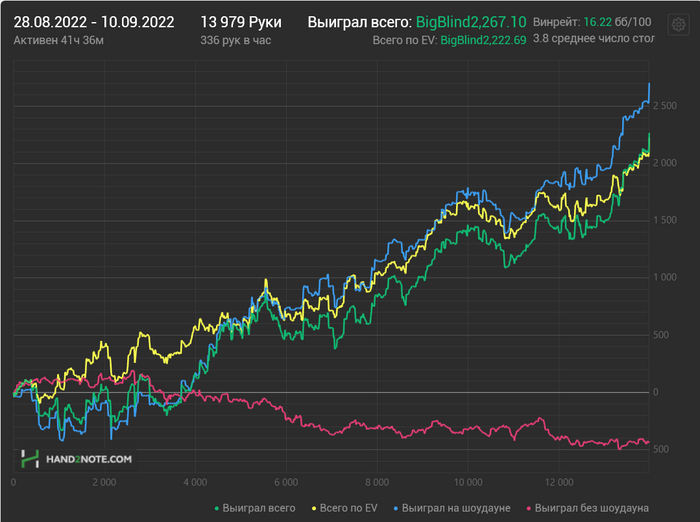Click the x-axis label 6 000

286,483
